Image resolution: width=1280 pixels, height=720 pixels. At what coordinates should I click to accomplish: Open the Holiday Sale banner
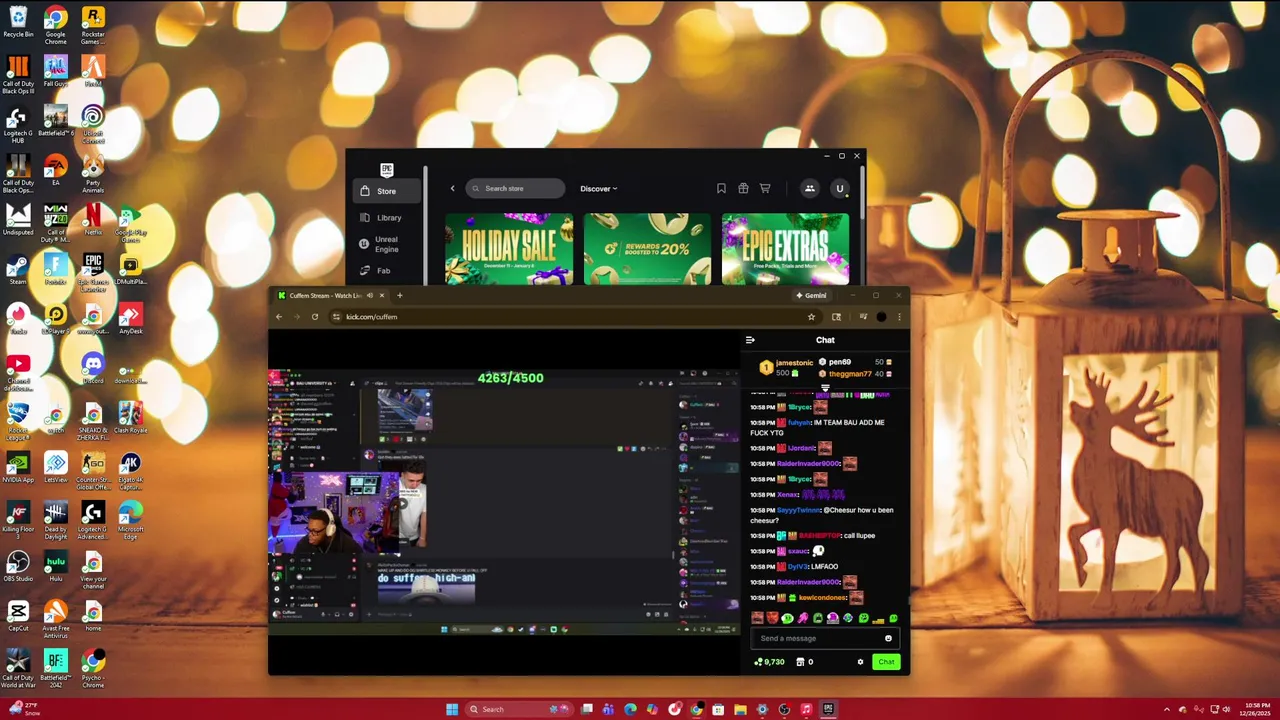pyautogui.click(x=509, y=249)
